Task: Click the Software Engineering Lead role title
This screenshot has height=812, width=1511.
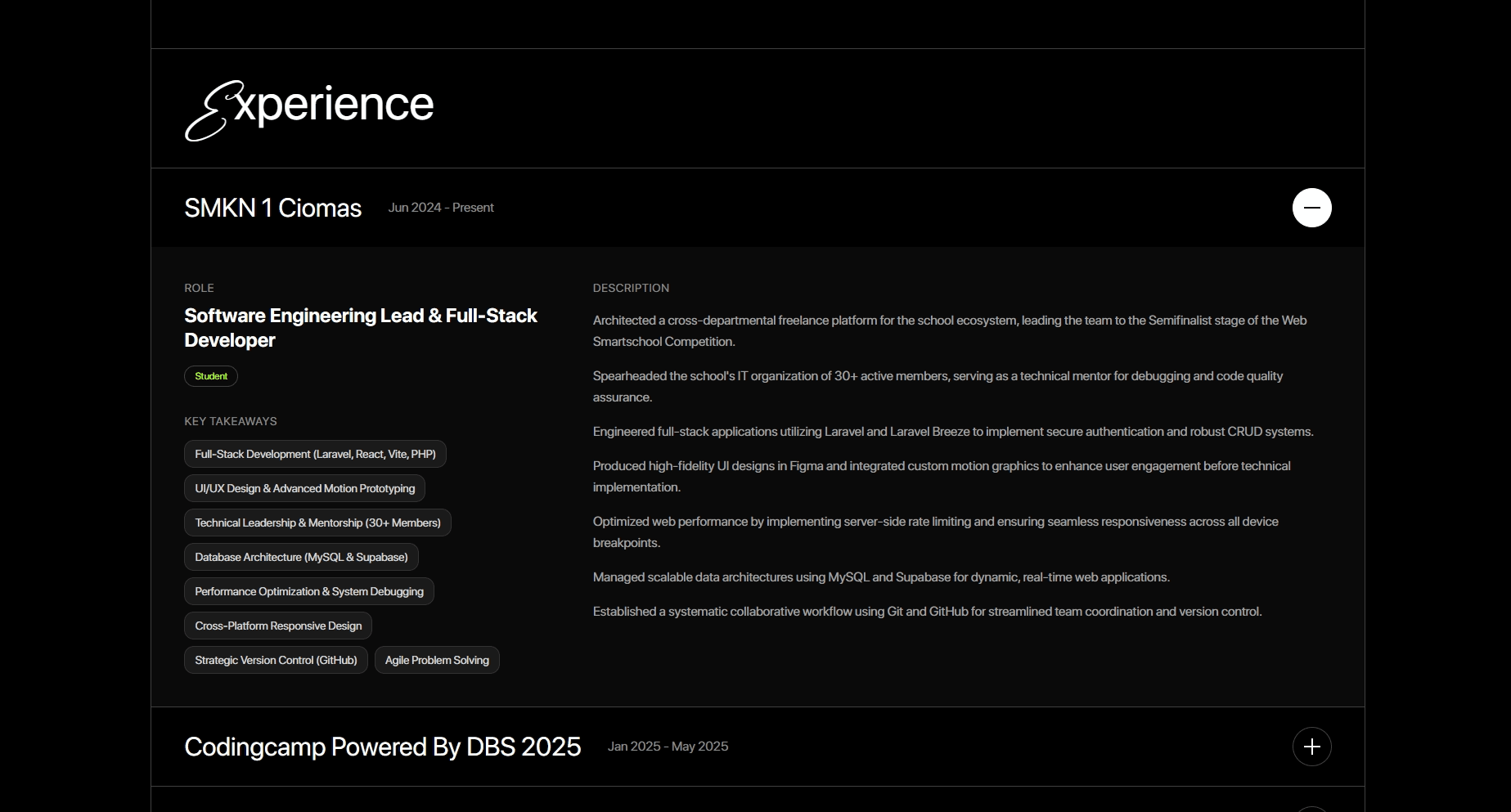Action: pyautogui.click(x=360, y=327)
